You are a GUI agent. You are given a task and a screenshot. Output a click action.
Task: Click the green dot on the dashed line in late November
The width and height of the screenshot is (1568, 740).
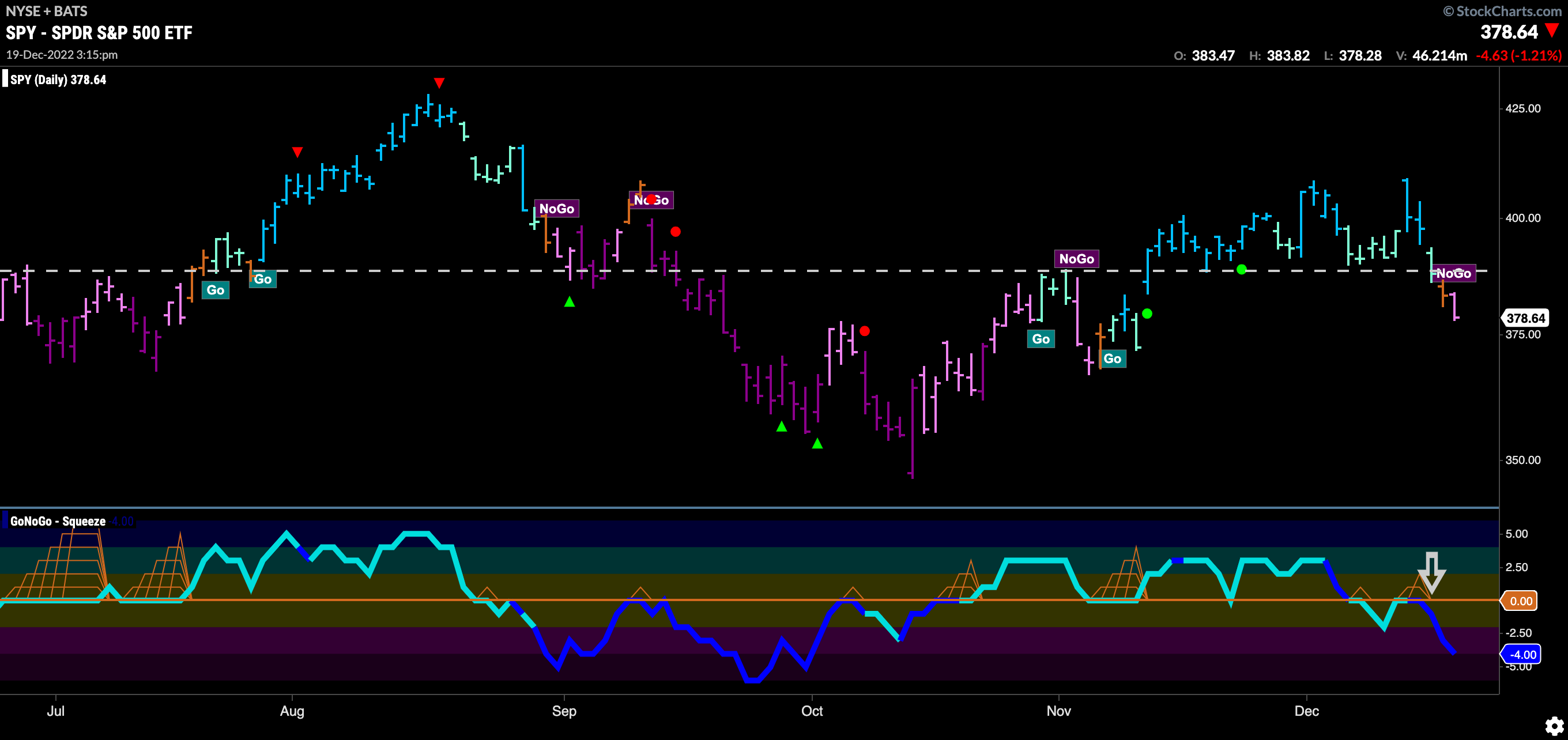coord(1242,270)
